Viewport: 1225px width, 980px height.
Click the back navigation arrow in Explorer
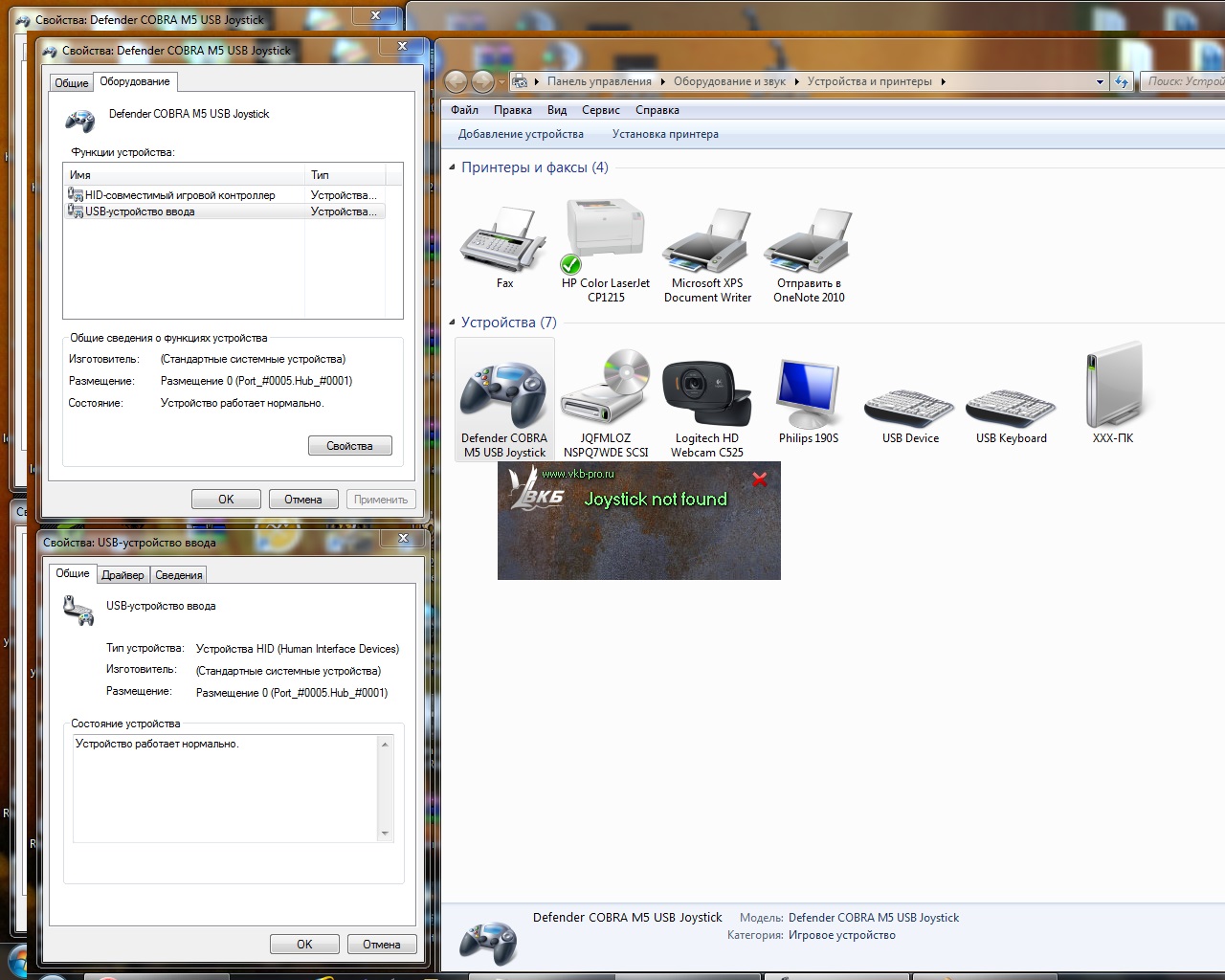pyautogui.click(x=457, y=81)
